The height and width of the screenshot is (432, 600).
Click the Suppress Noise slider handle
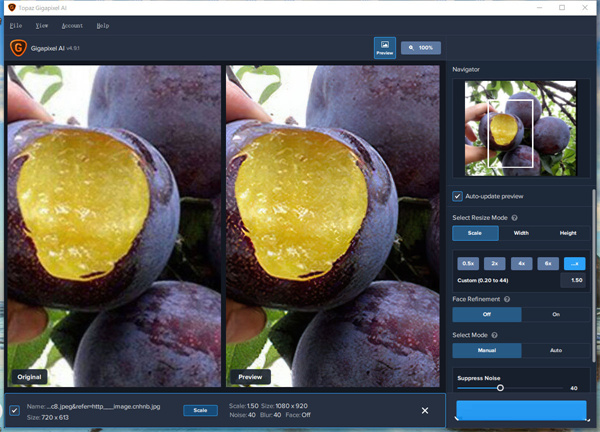click(500, 388)
